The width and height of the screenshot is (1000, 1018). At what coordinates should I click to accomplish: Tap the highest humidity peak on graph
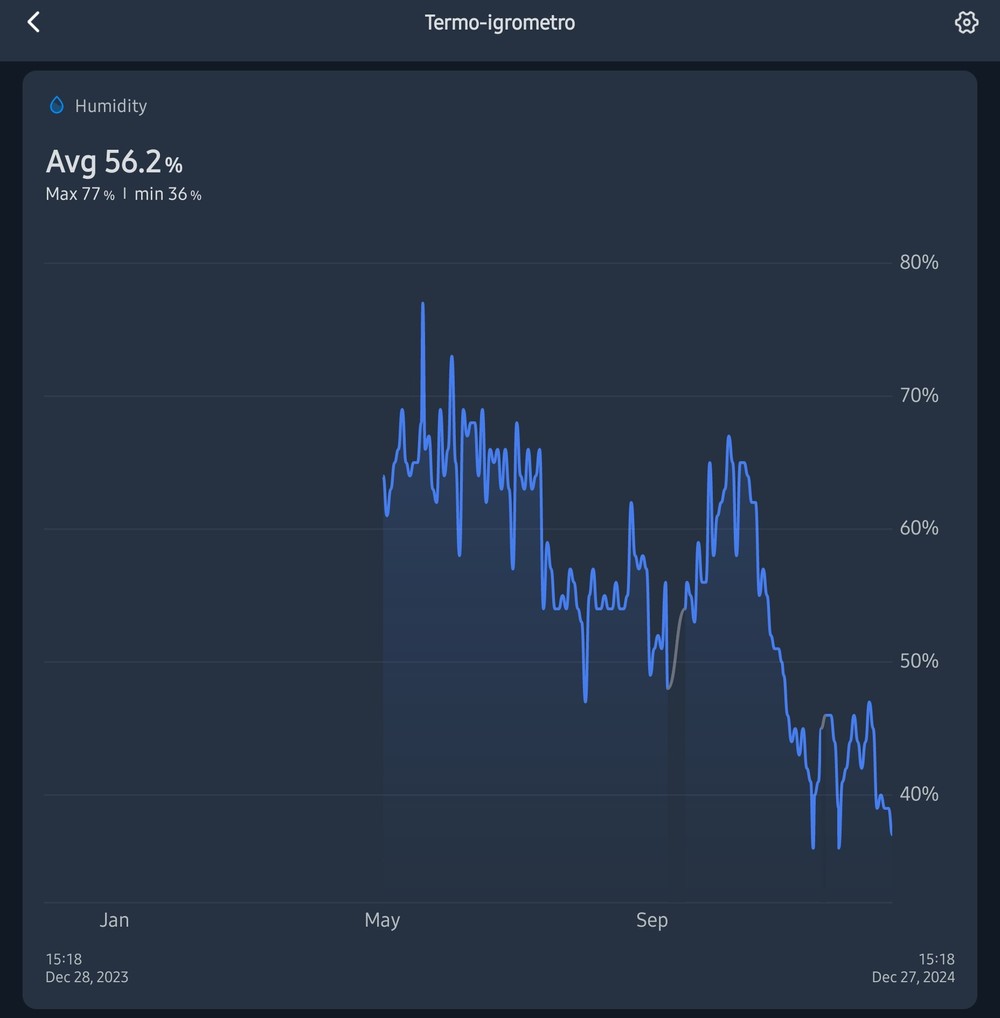coord(423,304)
